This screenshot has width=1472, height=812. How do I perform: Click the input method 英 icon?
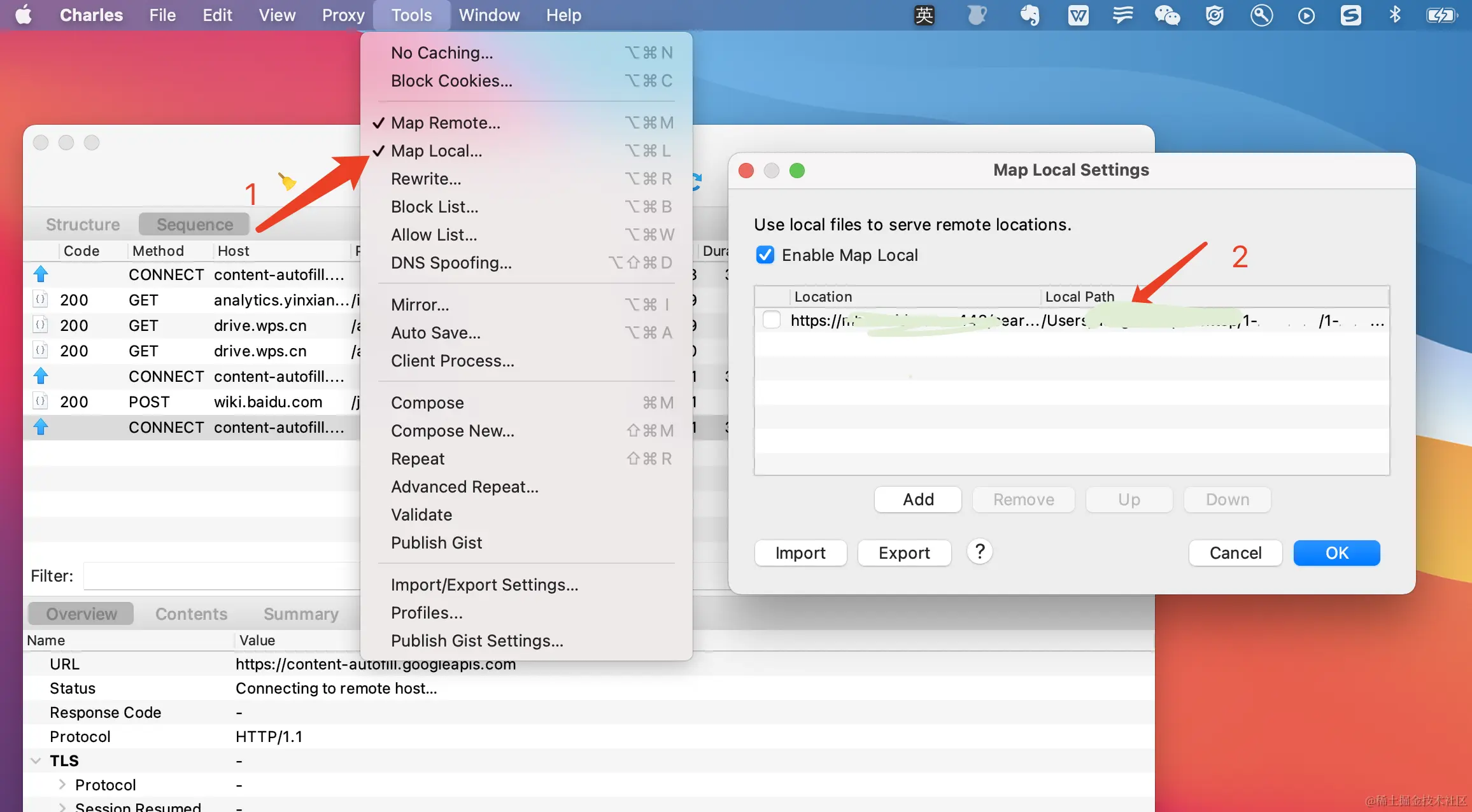[x=924, y=15]
